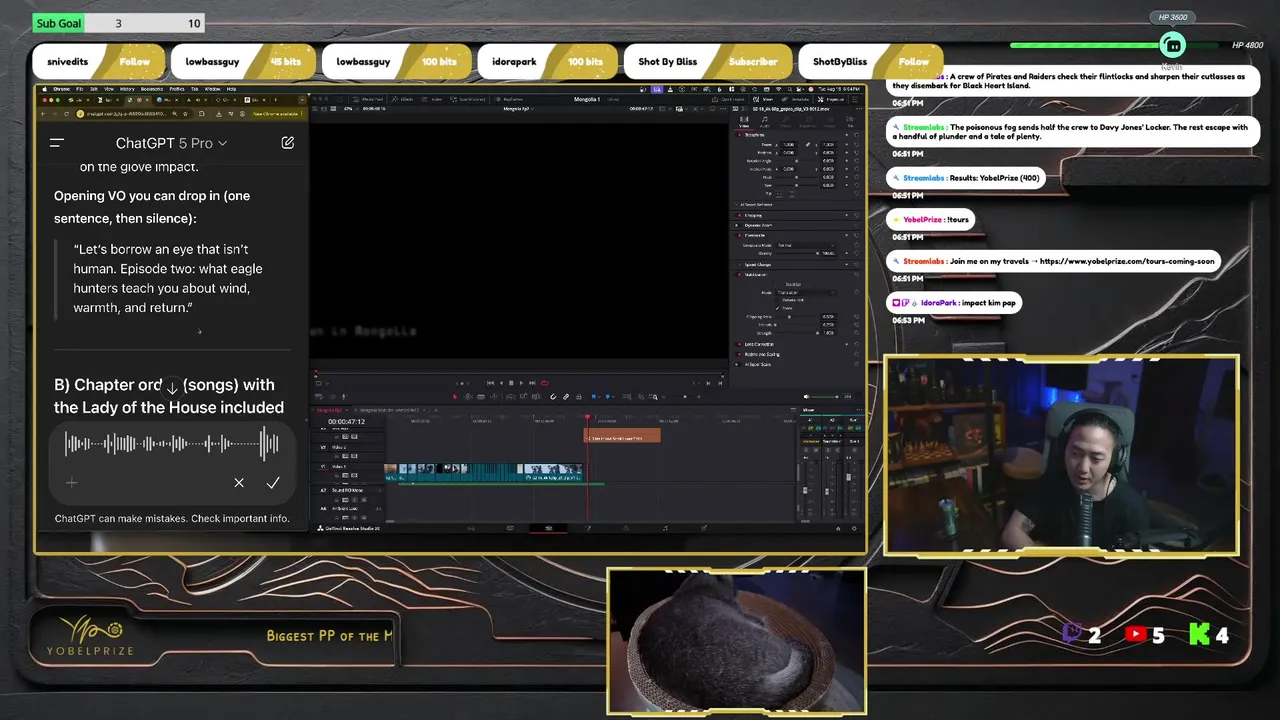
Task: Open Chrome downloads icon
Action: tap(219, 114)
